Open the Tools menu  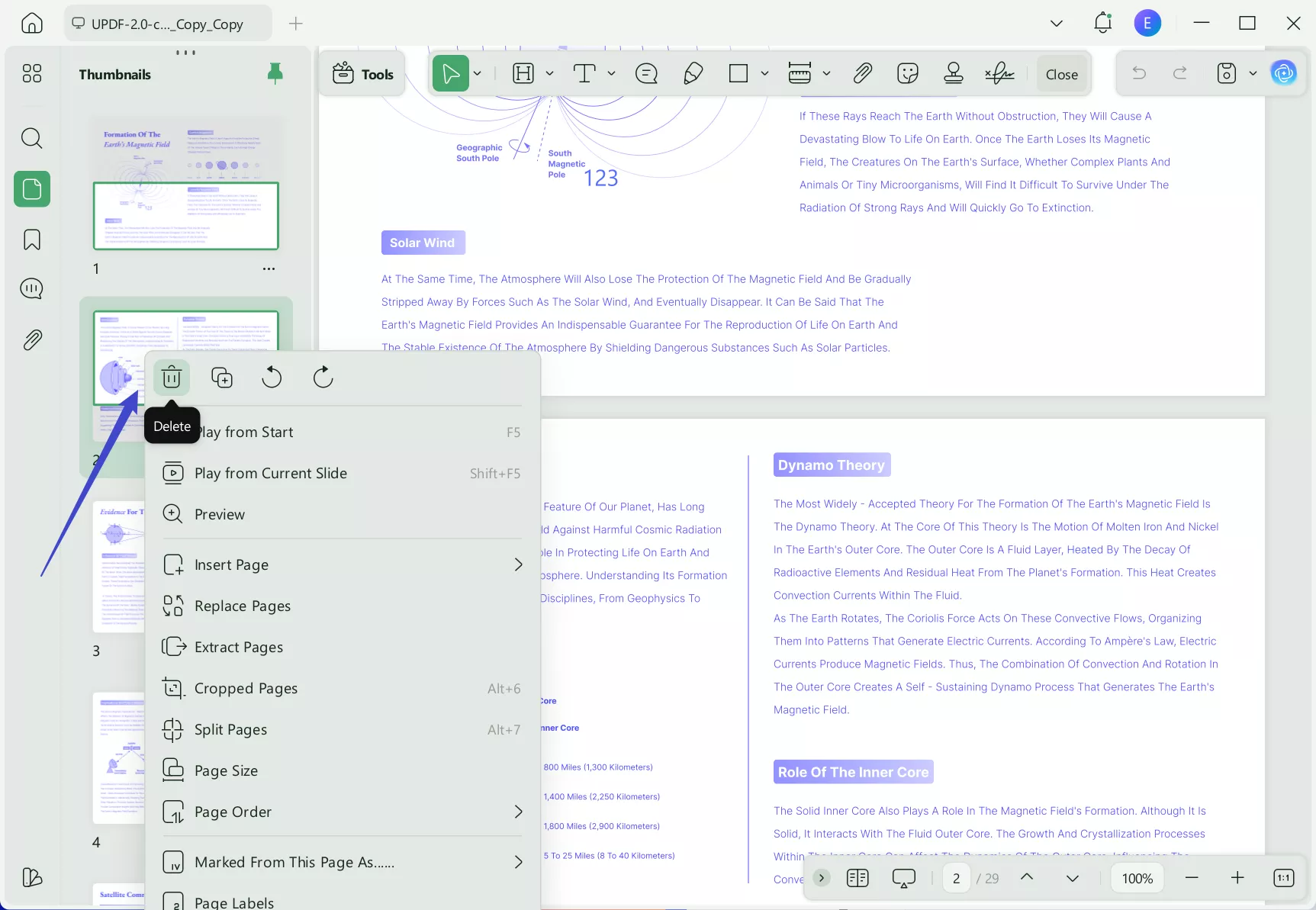pyautogui.click(x=362, y=73)
